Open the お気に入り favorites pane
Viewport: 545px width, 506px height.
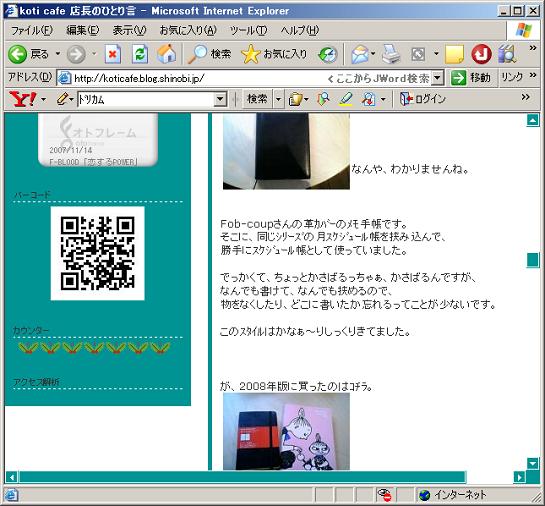point(275,54)
